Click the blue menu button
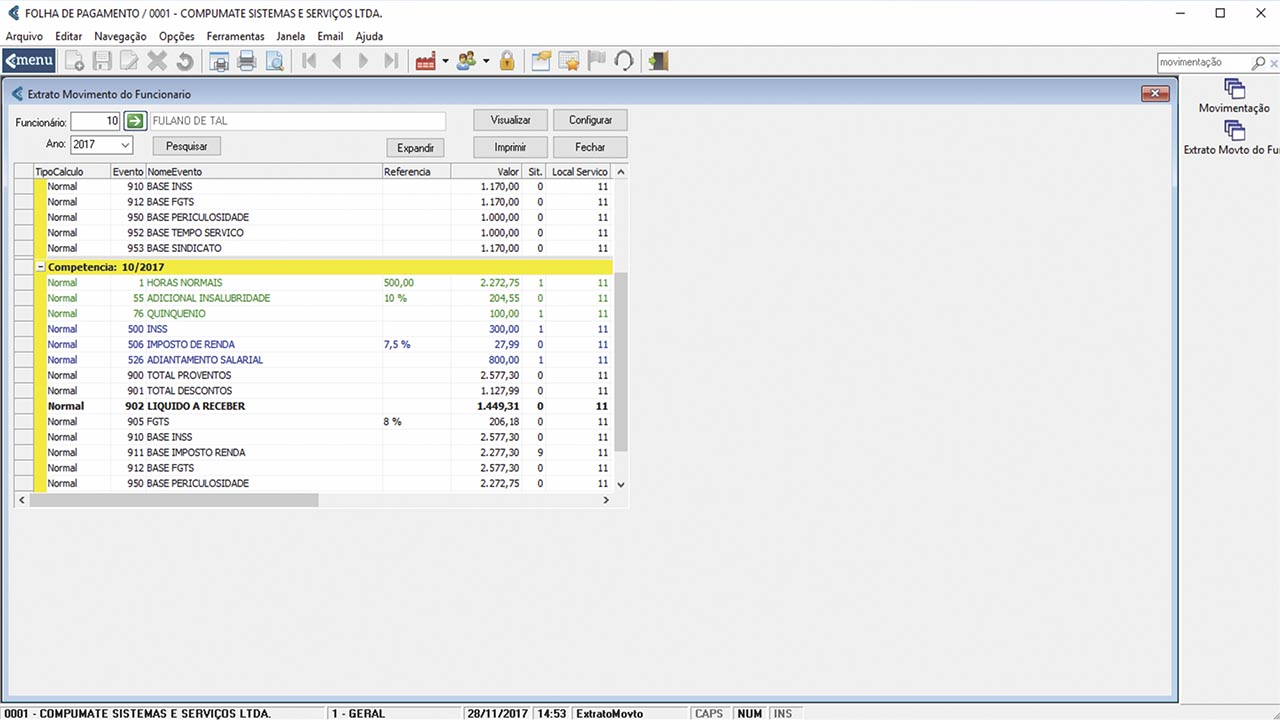The height and width of the screenshot is (720, 1280). tap(29, 61)
